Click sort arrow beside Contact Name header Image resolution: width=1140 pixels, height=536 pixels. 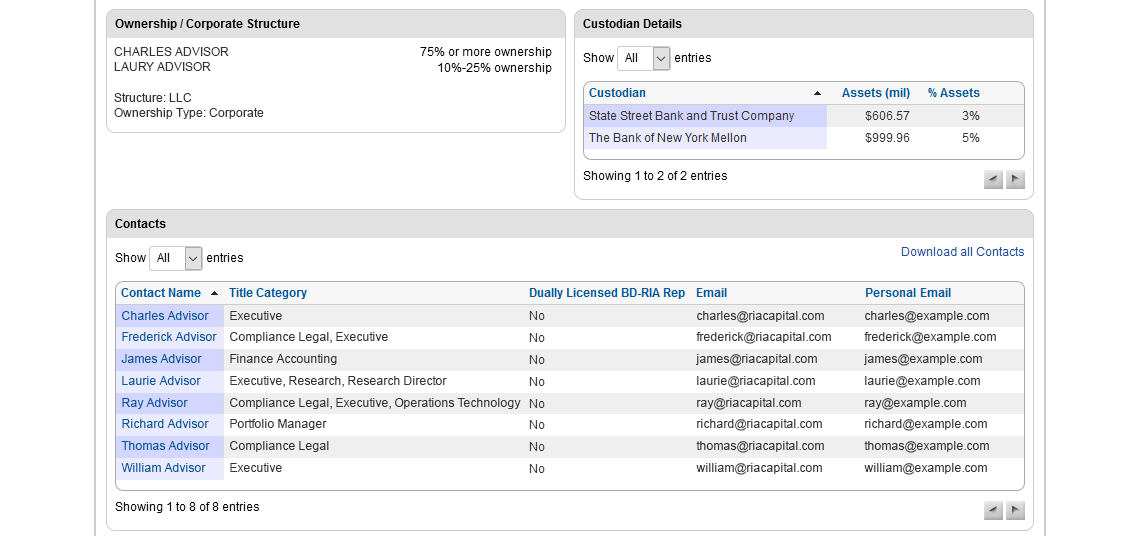[x=214, y=294]
